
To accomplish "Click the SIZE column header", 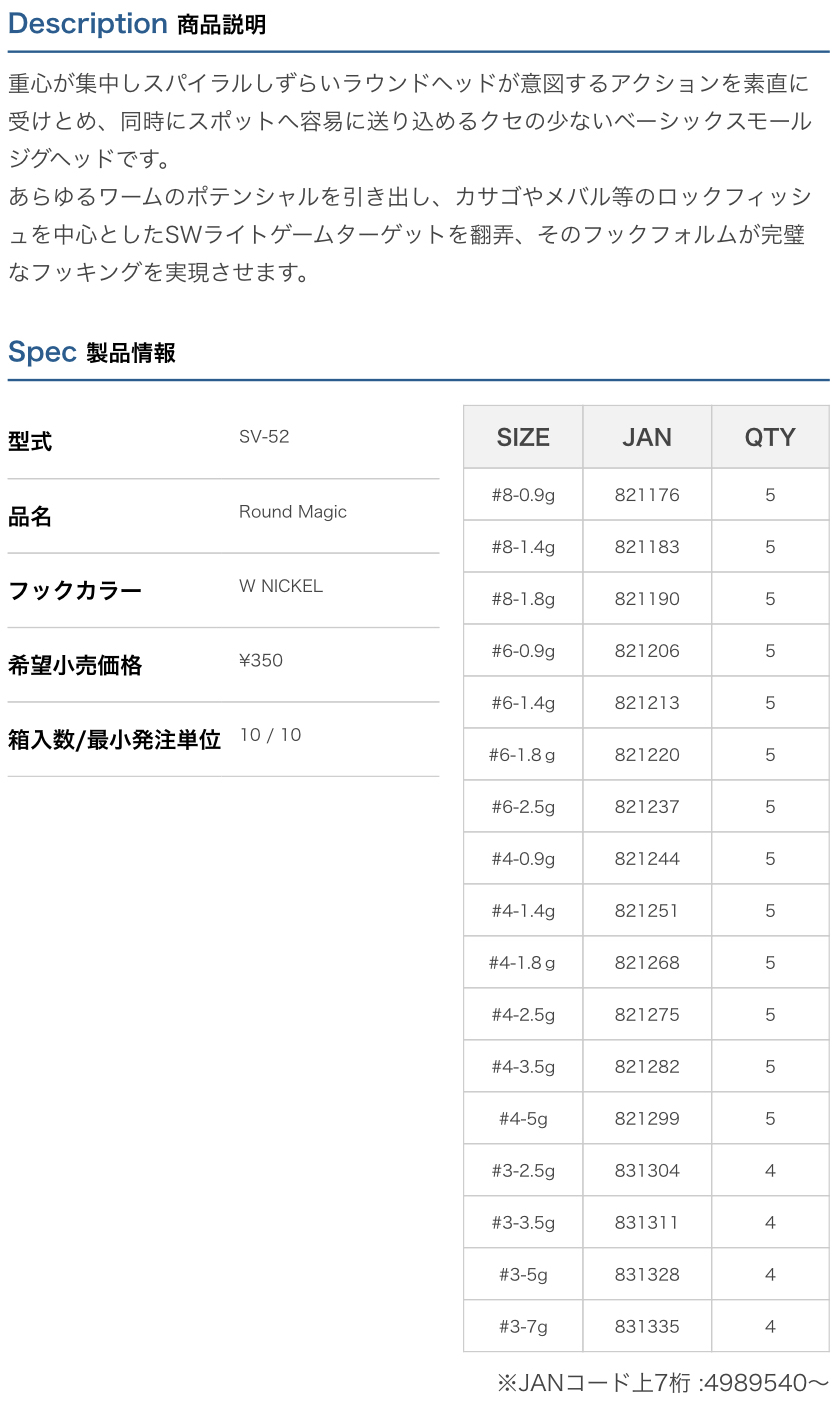I will point(523,437).
